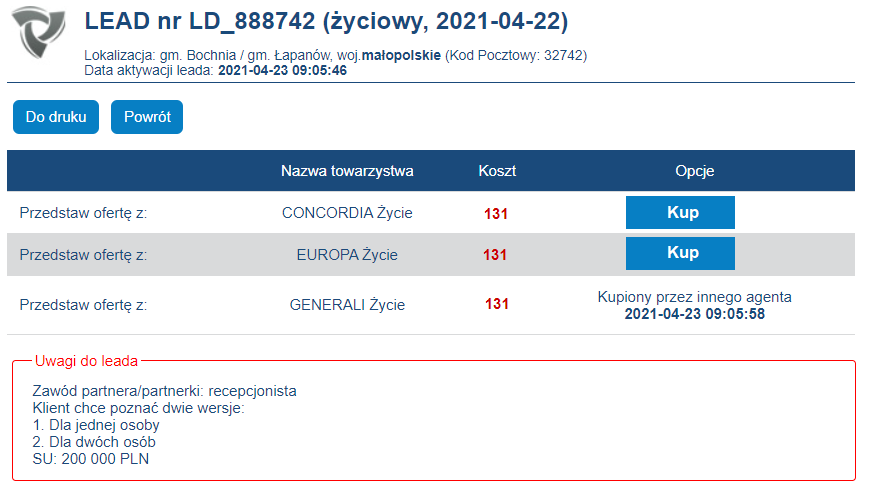Select the Opcje column header
The image size is (870, 490).
695,171
